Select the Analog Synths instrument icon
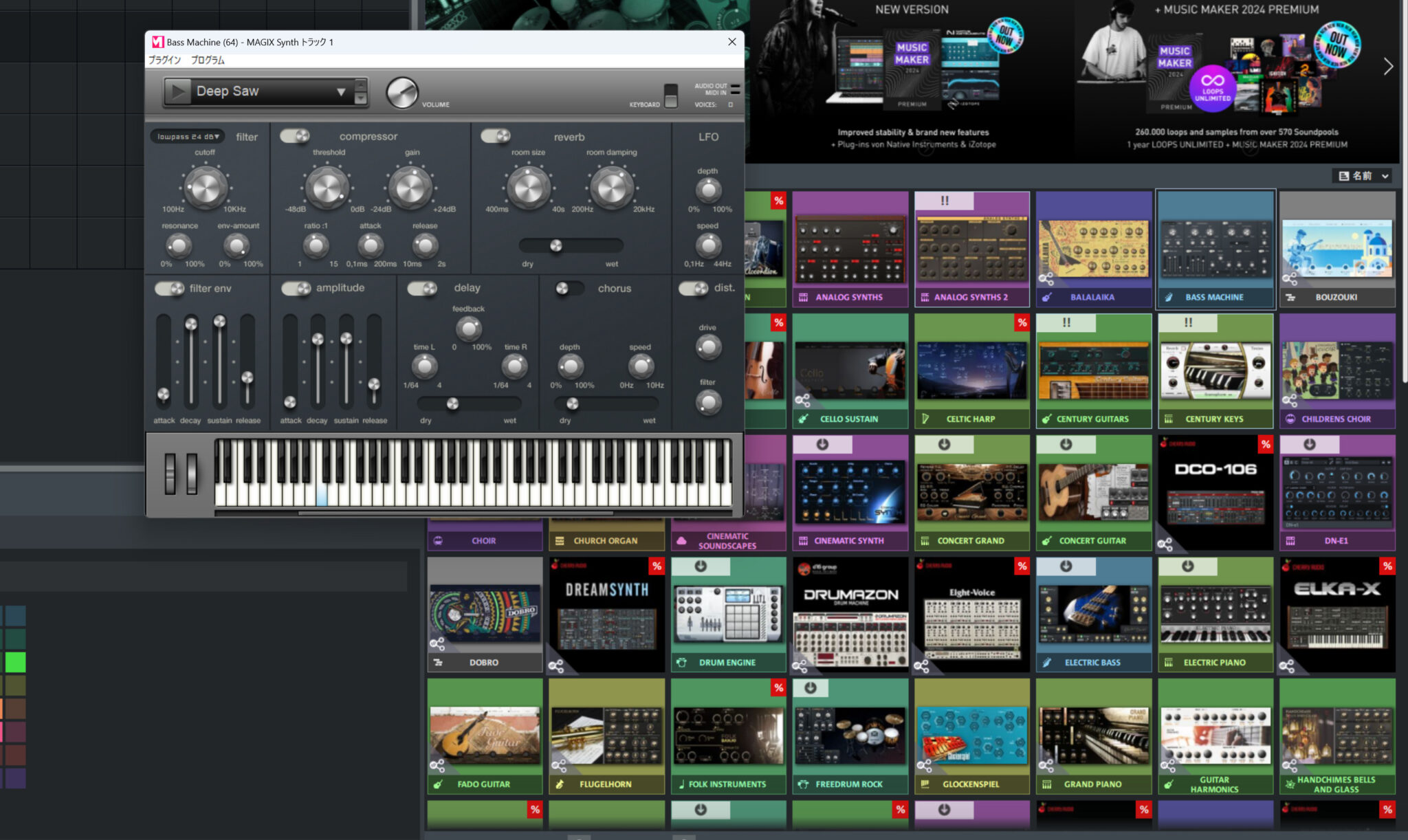The image size is (1408, 840). [x=803, y=297]
